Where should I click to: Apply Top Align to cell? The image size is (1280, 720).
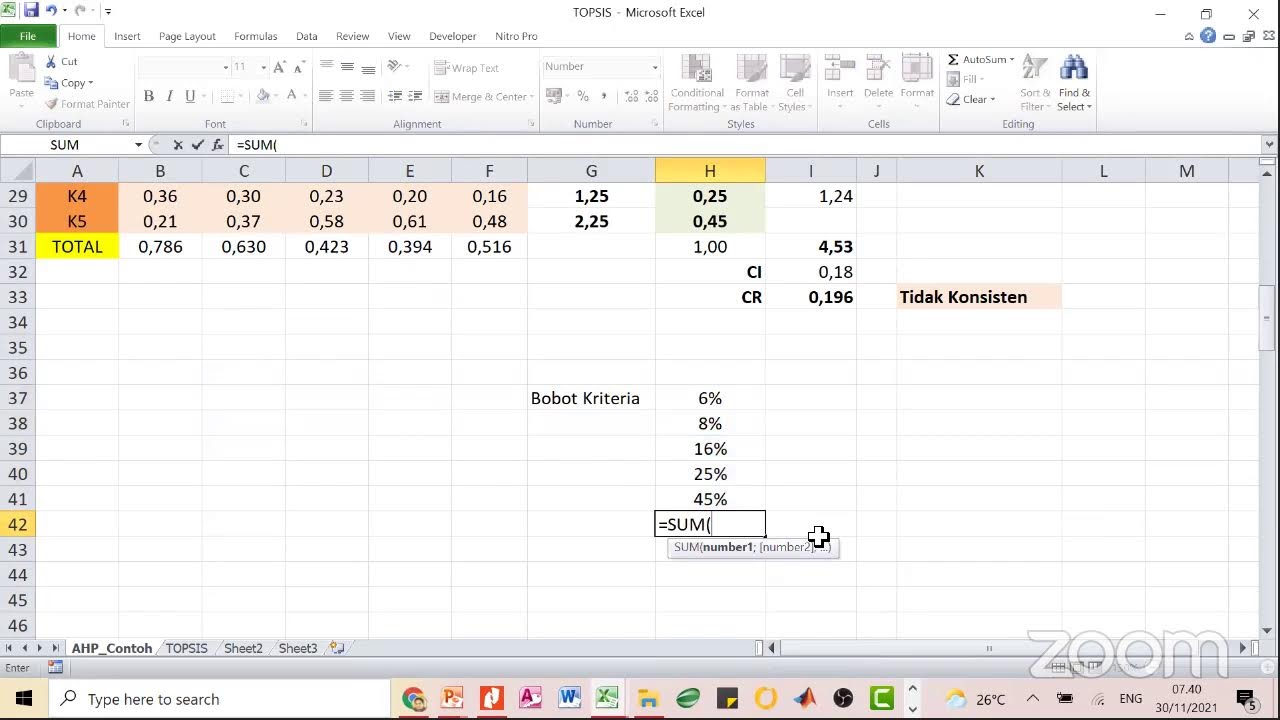[x=325, y=67]
